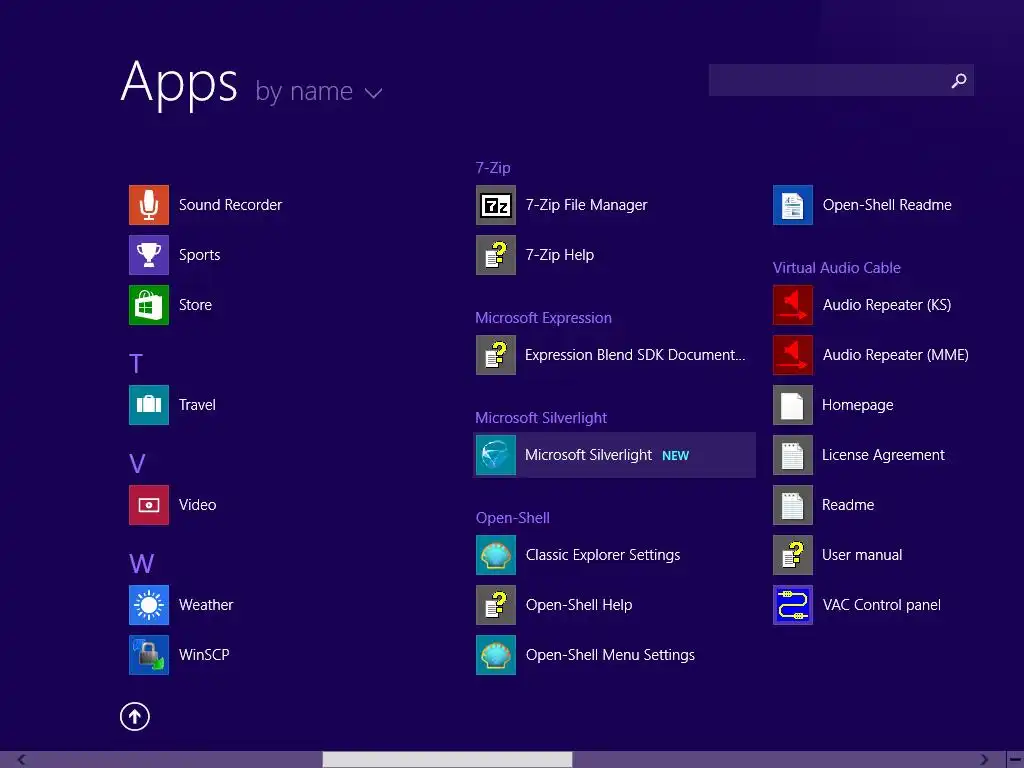Open the License Agreement document icon
The image size is (1024, 768).
[x=793, y=455]
